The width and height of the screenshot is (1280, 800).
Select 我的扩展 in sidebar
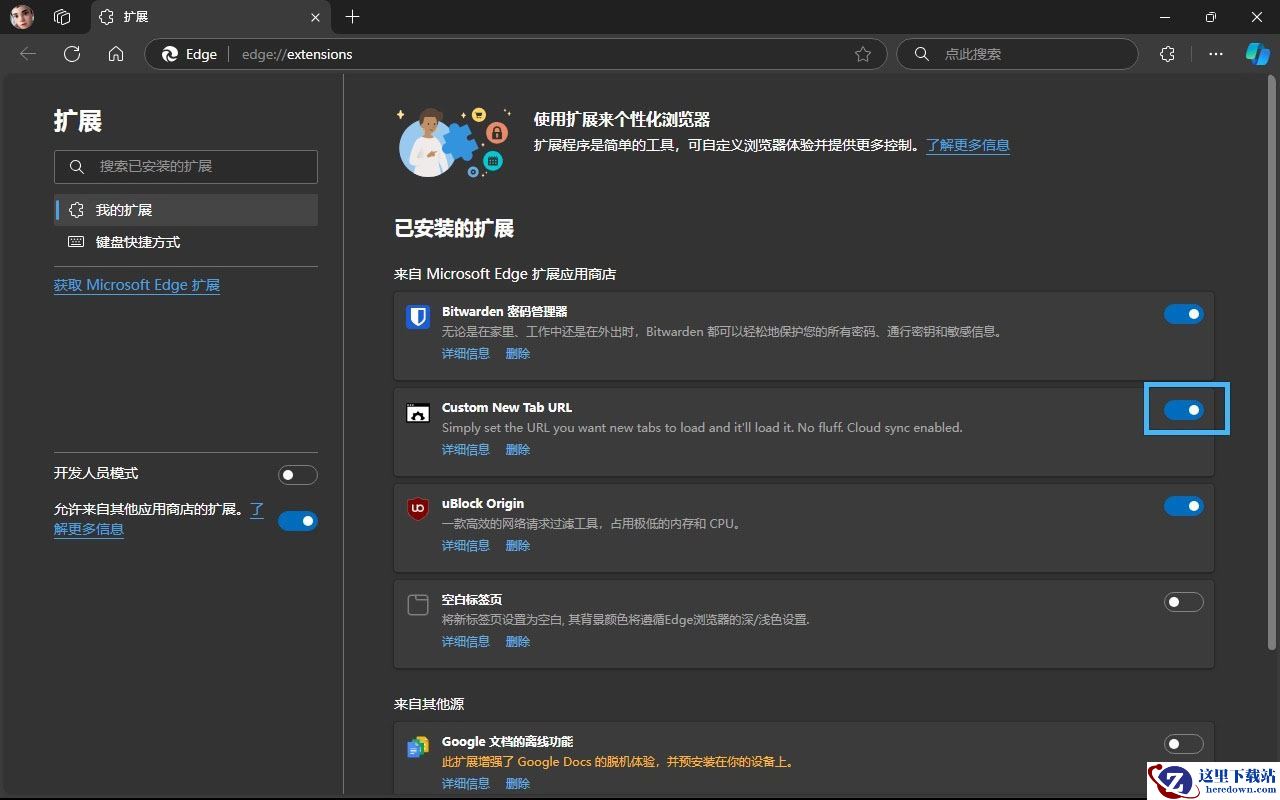(x=186, y=210)
